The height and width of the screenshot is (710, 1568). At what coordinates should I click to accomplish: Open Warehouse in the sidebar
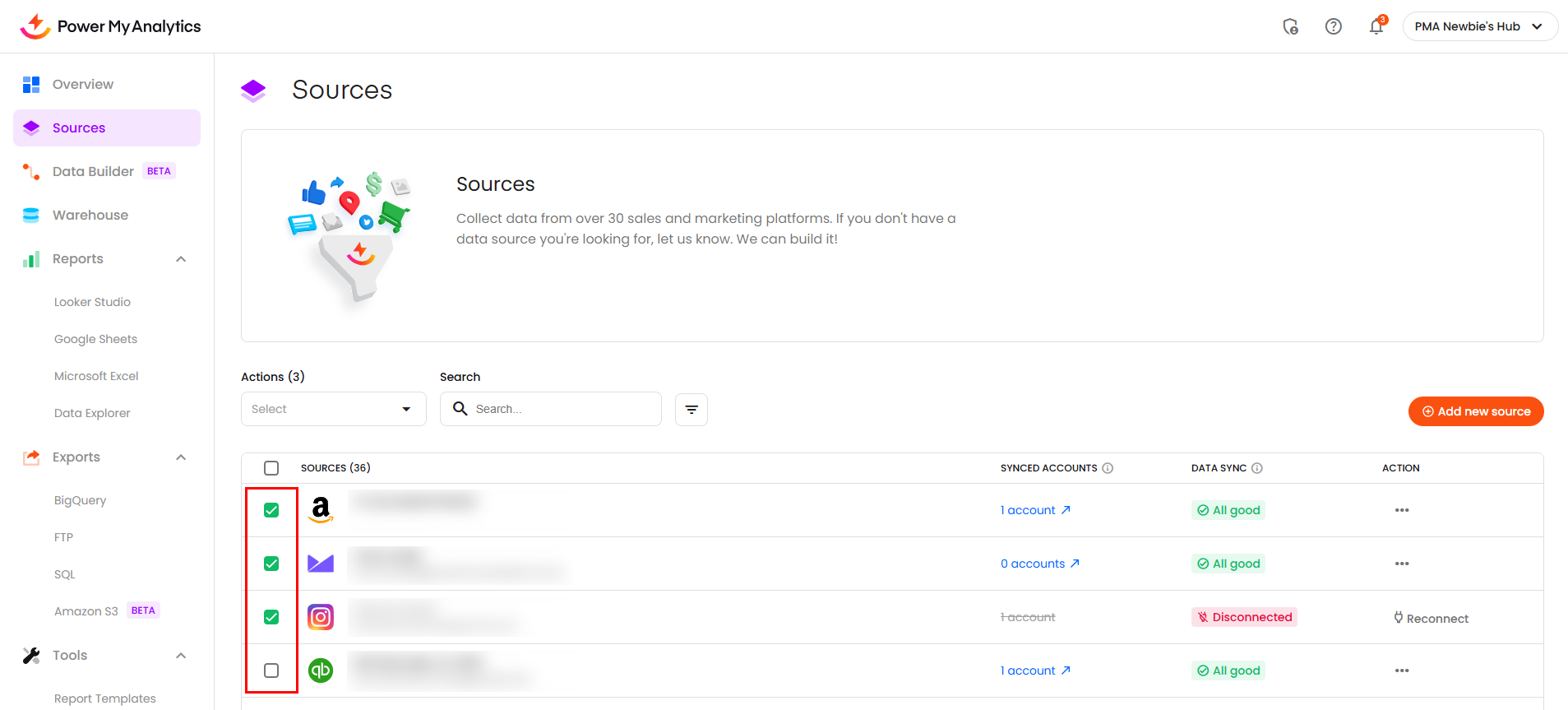90,216
